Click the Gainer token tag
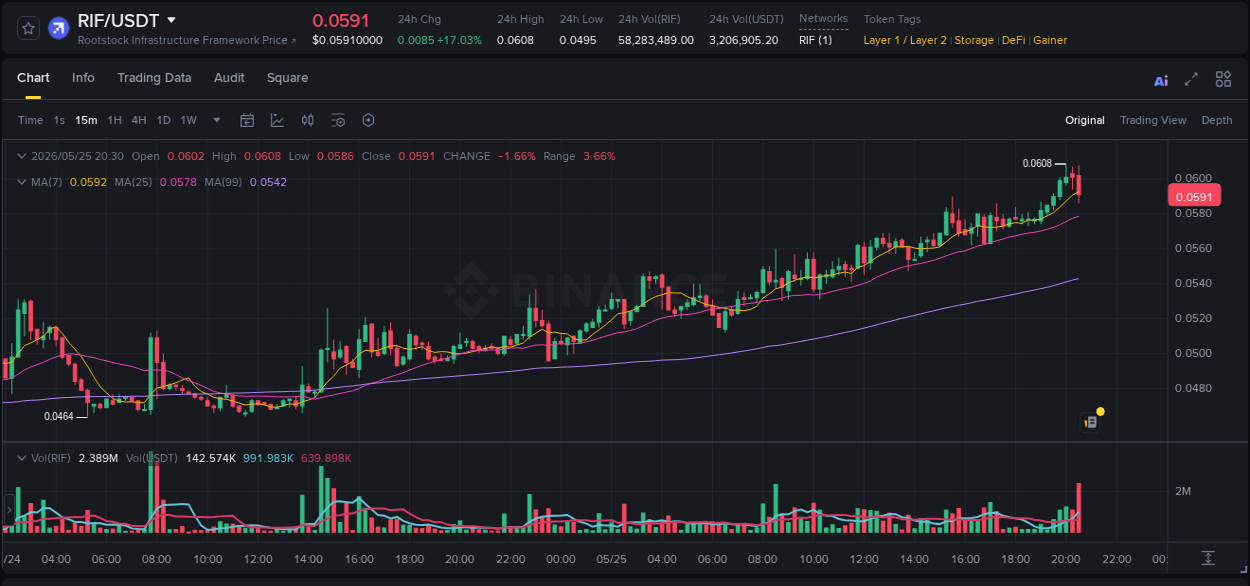Viewport: 1250px width, 586px height. click(1050, 40)
